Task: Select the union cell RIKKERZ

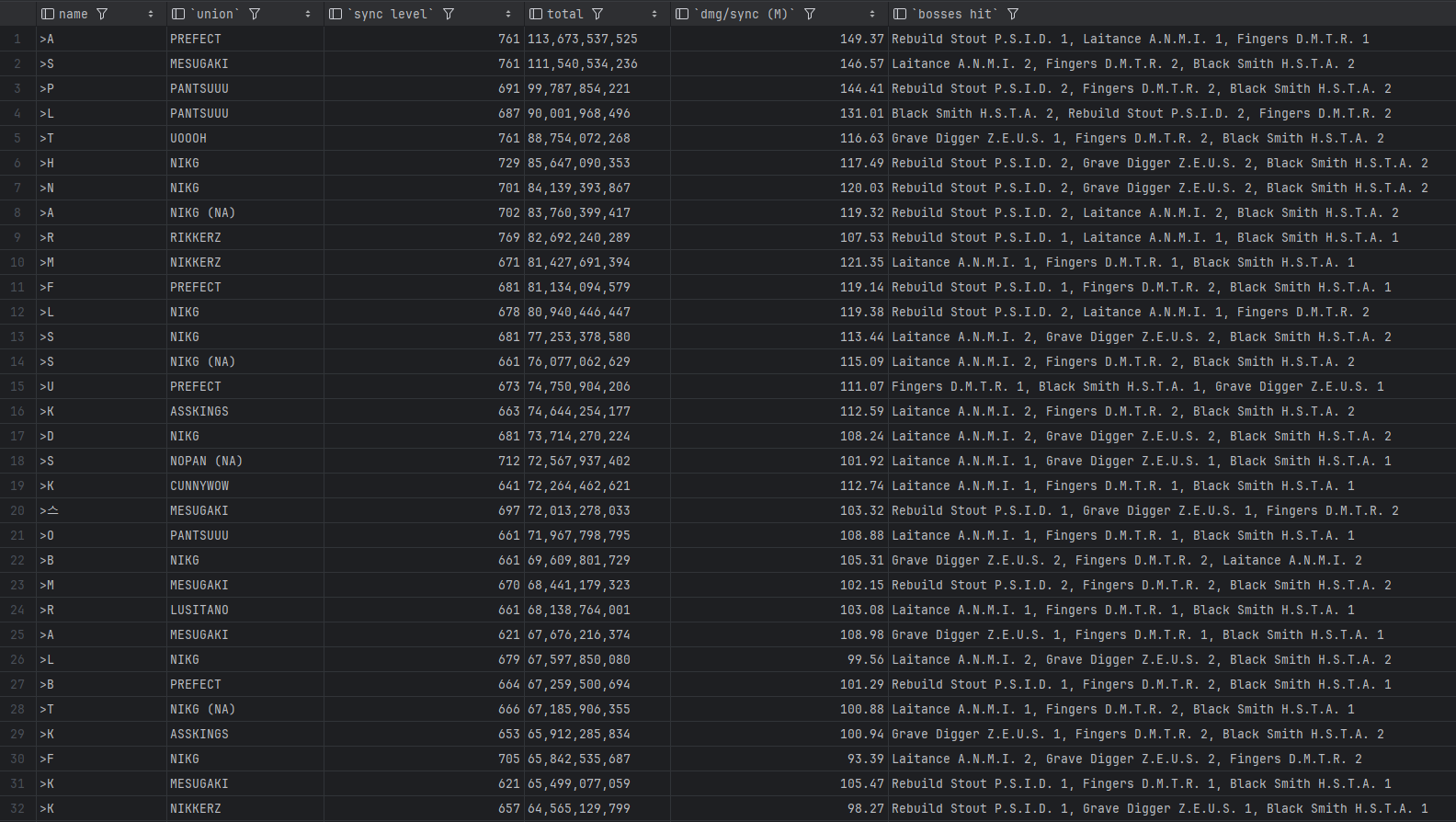Action: 245,237
